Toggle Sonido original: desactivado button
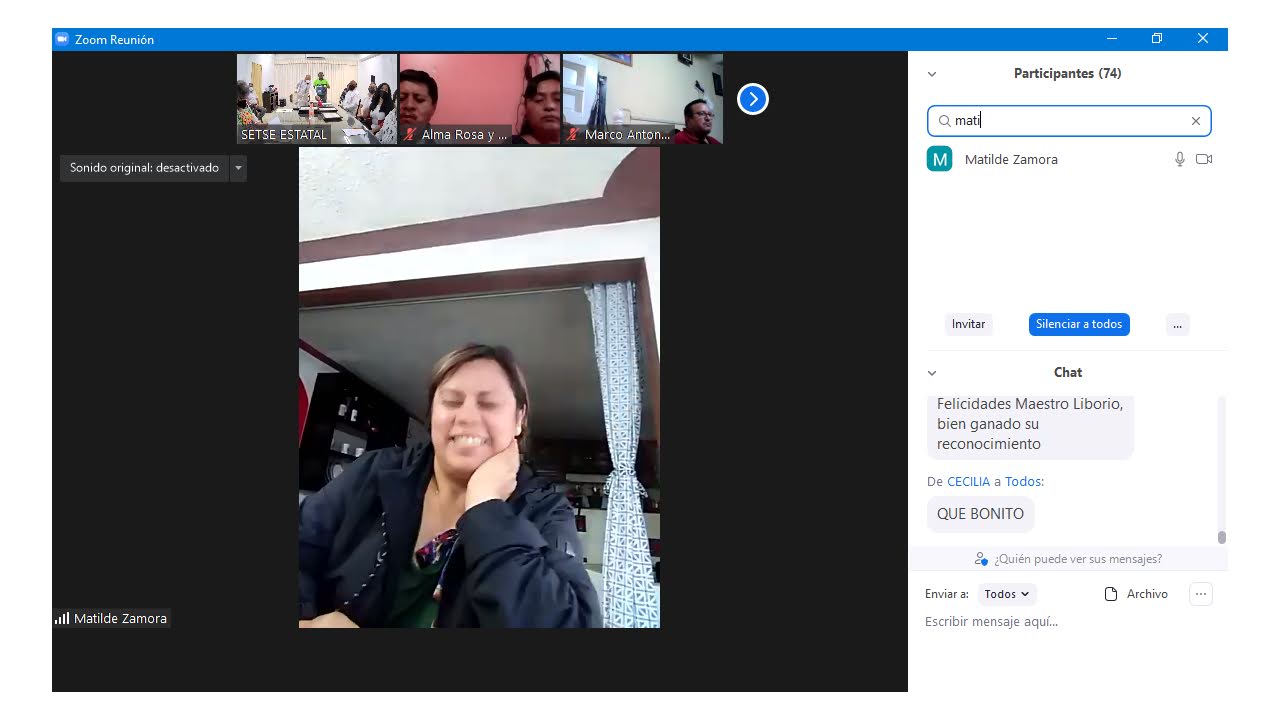Viewport: 1280px width, 720px height. click(144, 168)
